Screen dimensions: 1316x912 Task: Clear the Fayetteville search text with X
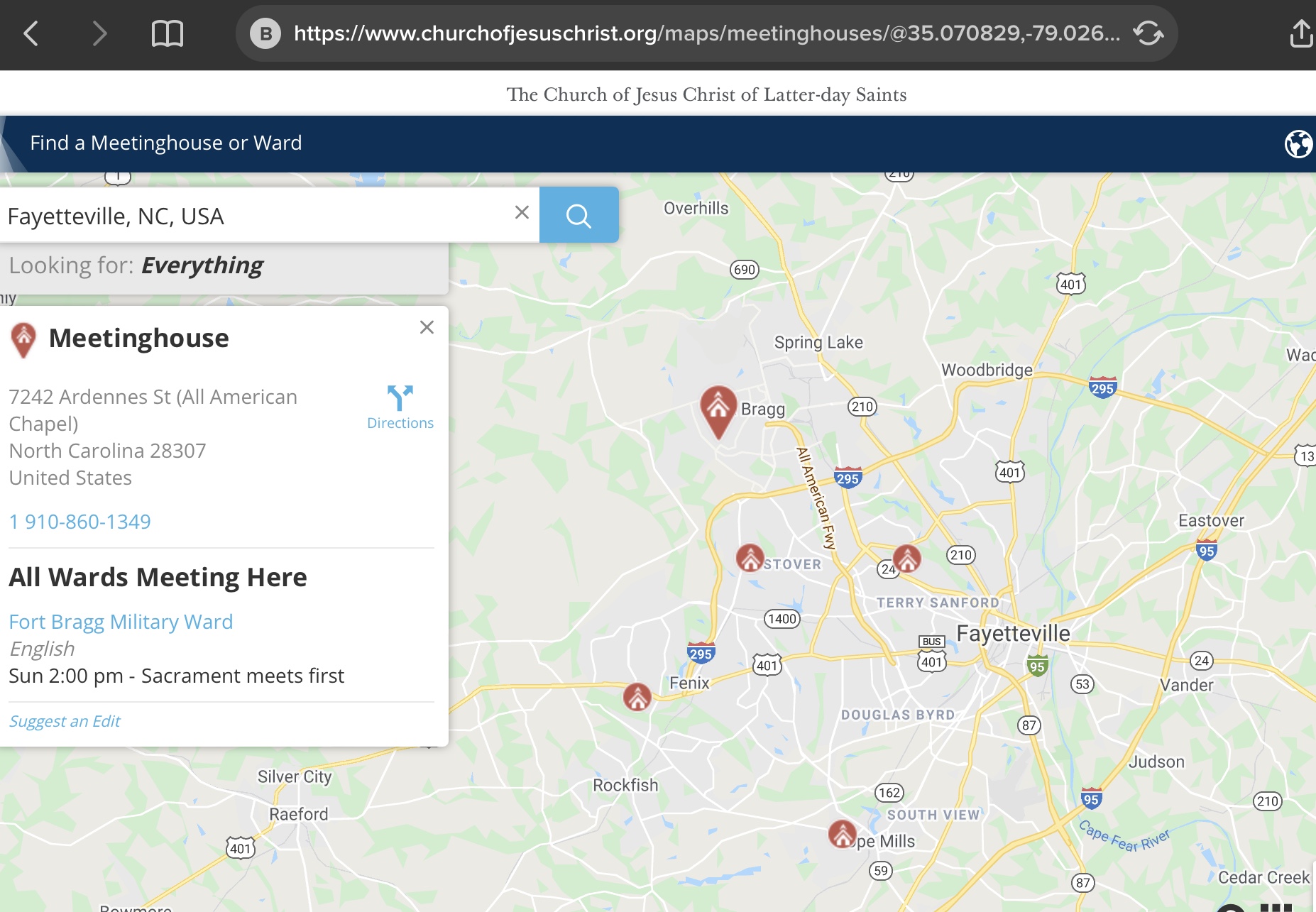pyautogui.click(x=522, y=212)
